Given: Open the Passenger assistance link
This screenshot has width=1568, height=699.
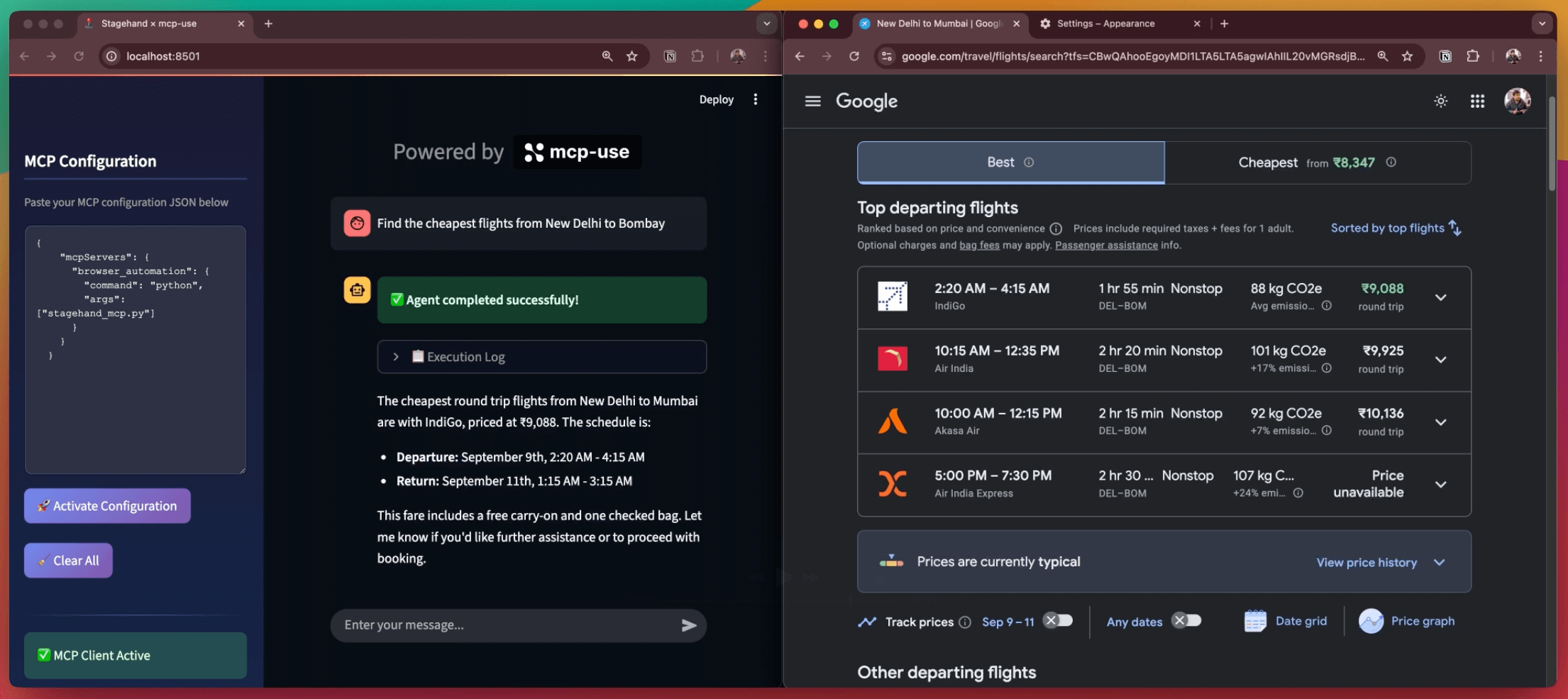Looking at the screenshot, I should pos(1106,246).
